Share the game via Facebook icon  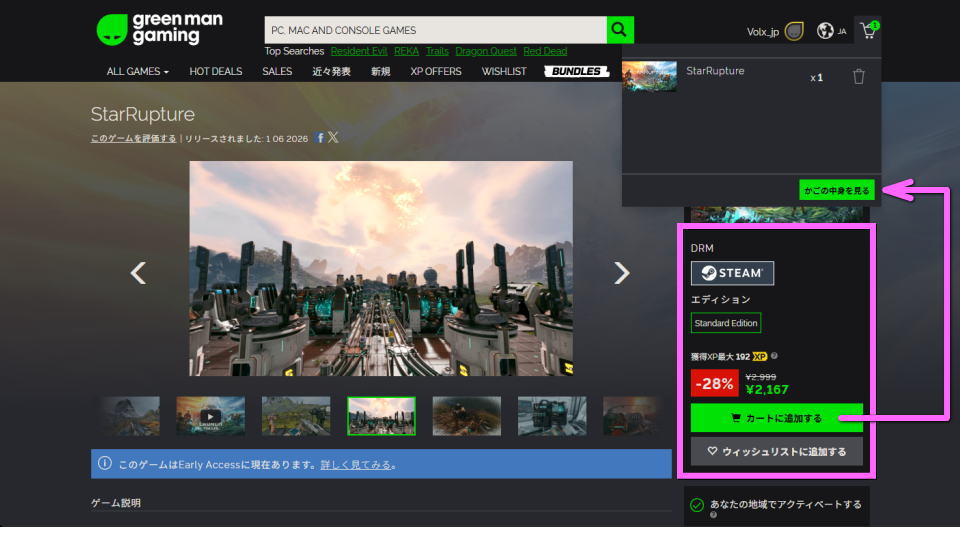click(x=320, y=138)
